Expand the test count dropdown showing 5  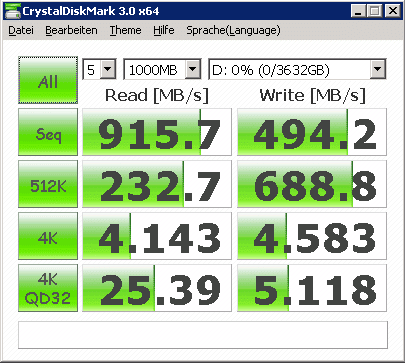[x=99, y=69]
